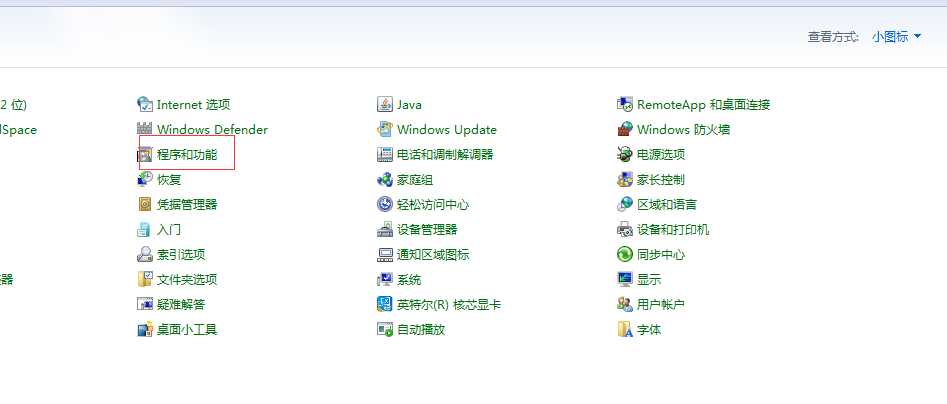The image size is (947, 404).
Task: Click the 凭据管理器 safe icon
Action: (x=145, y=204)
